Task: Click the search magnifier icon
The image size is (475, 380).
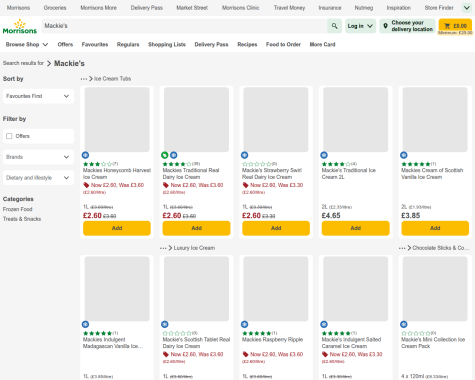Action: pyautogui.click(x=334, y=26)
